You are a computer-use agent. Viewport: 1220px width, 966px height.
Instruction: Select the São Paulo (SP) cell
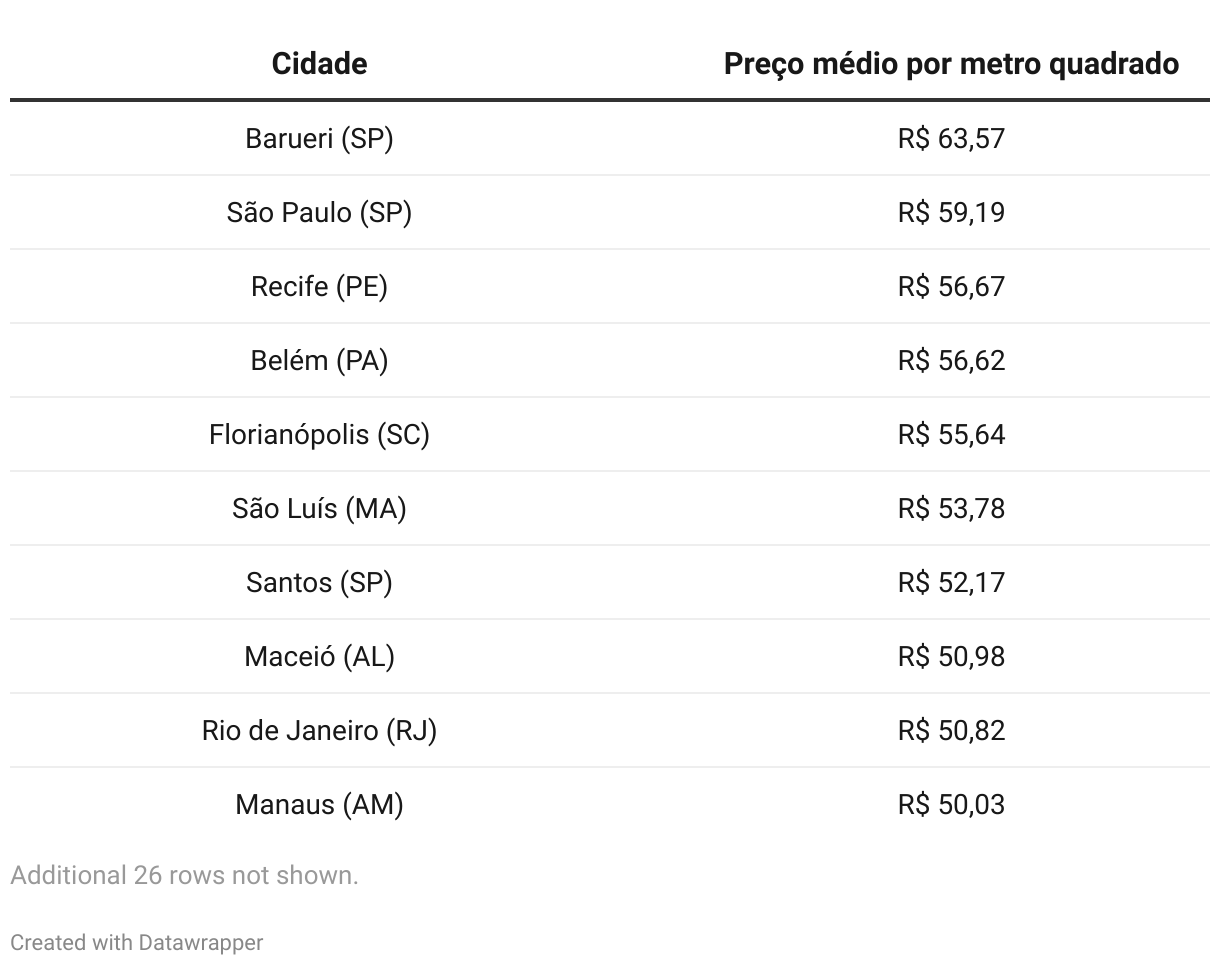[x=319, y=212]
